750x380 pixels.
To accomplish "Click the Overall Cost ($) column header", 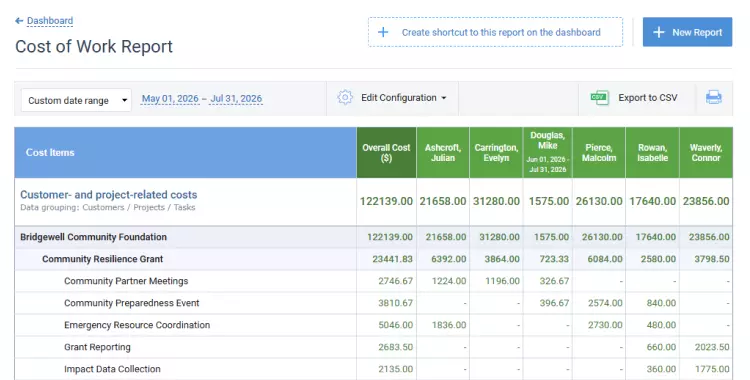I will [386, 153].
